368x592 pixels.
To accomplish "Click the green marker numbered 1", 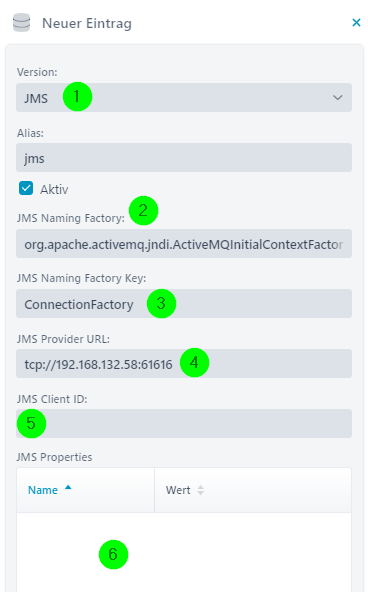I will pyautogui.click(x=77, y=97).
